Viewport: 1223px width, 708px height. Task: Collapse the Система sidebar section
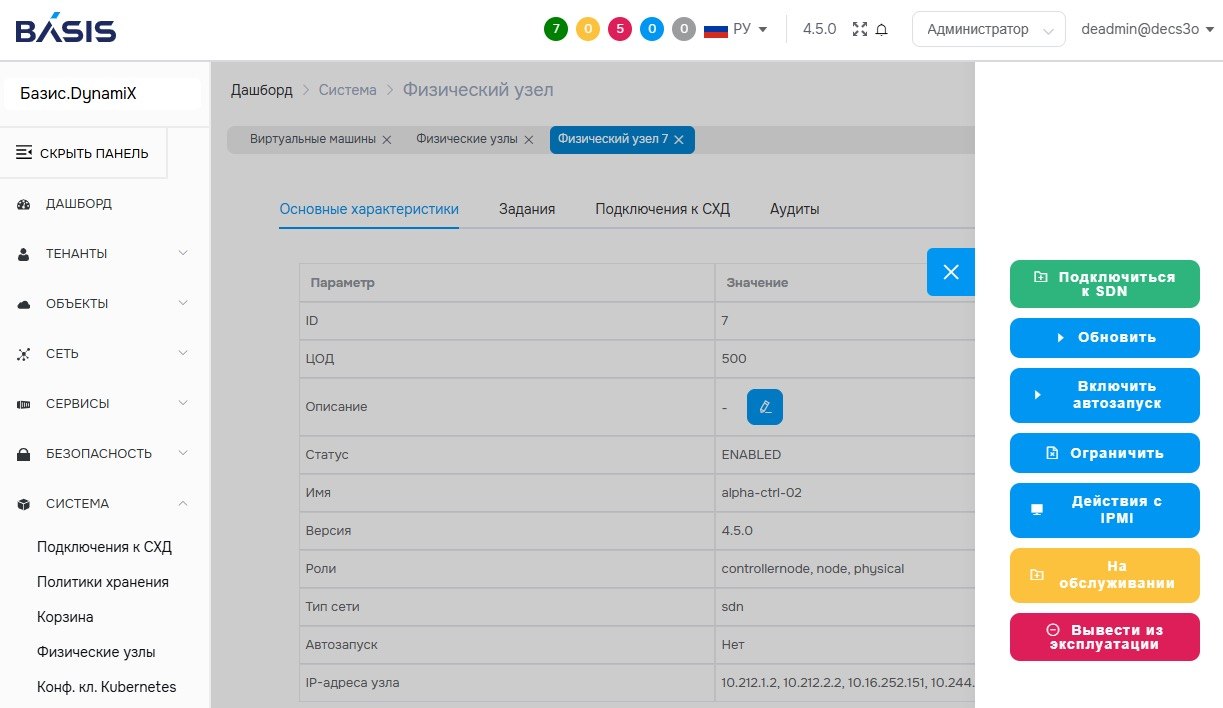click(x=182, y=503)
